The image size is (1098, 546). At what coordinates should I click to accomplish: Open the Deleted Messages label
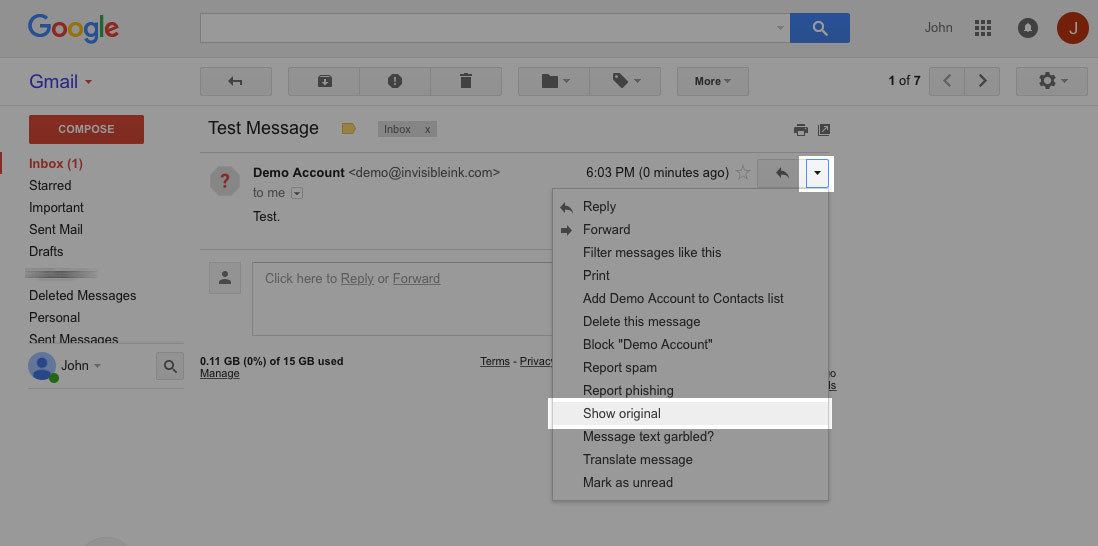pyautogui.click(x=83, y=295)
